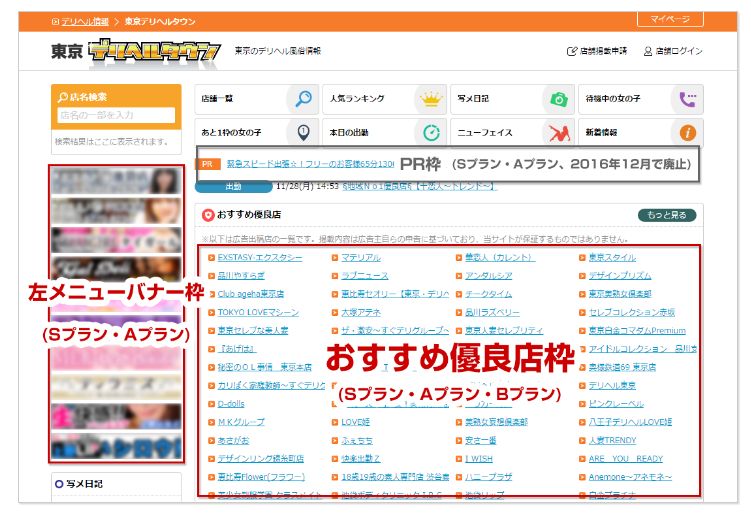Open the 安さ一番 shop link

pos(480,441)
